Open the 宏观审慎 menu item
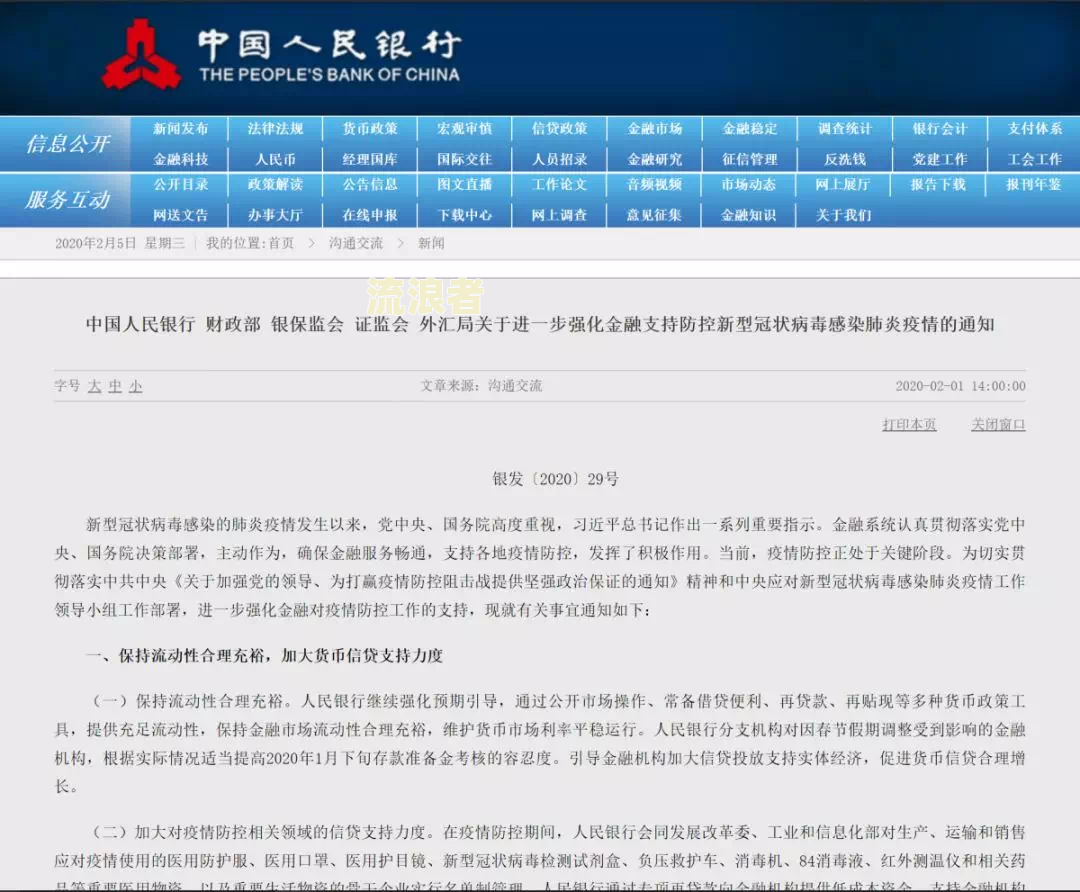The height and width of the screenshot is (892, 1080). coord(465,129)
